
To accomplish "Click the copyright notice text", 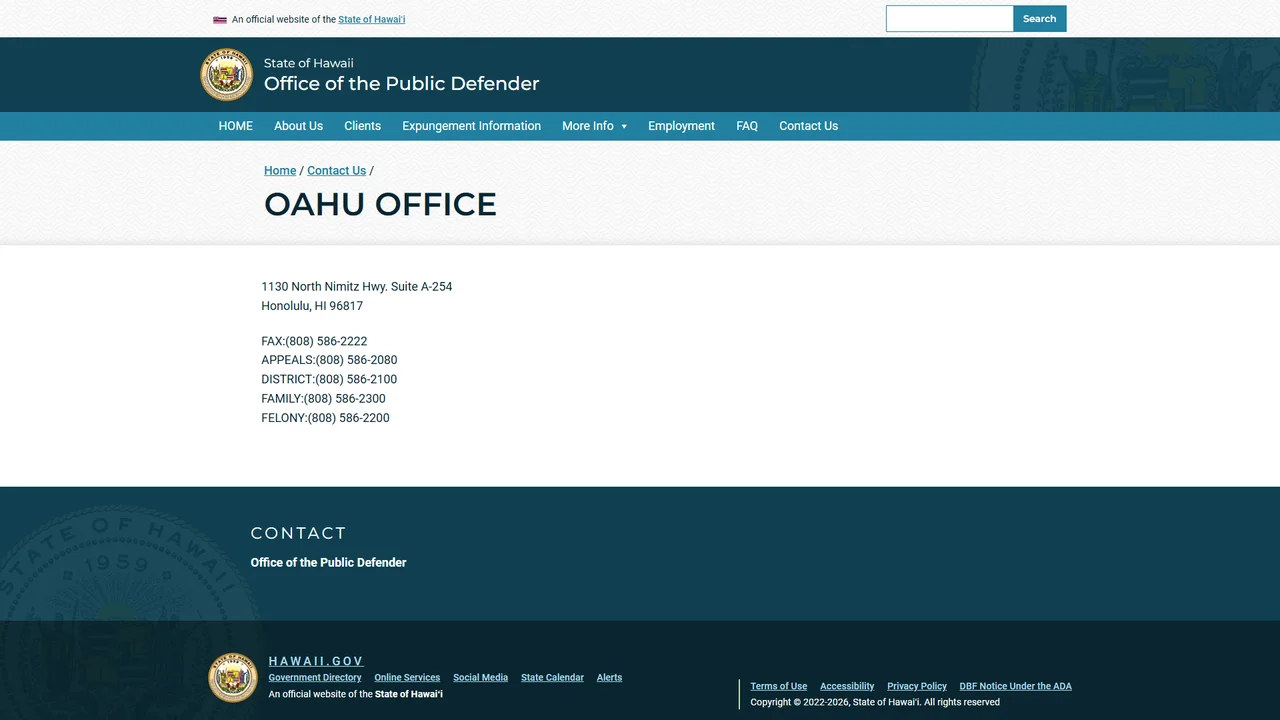I will [875, 703].
